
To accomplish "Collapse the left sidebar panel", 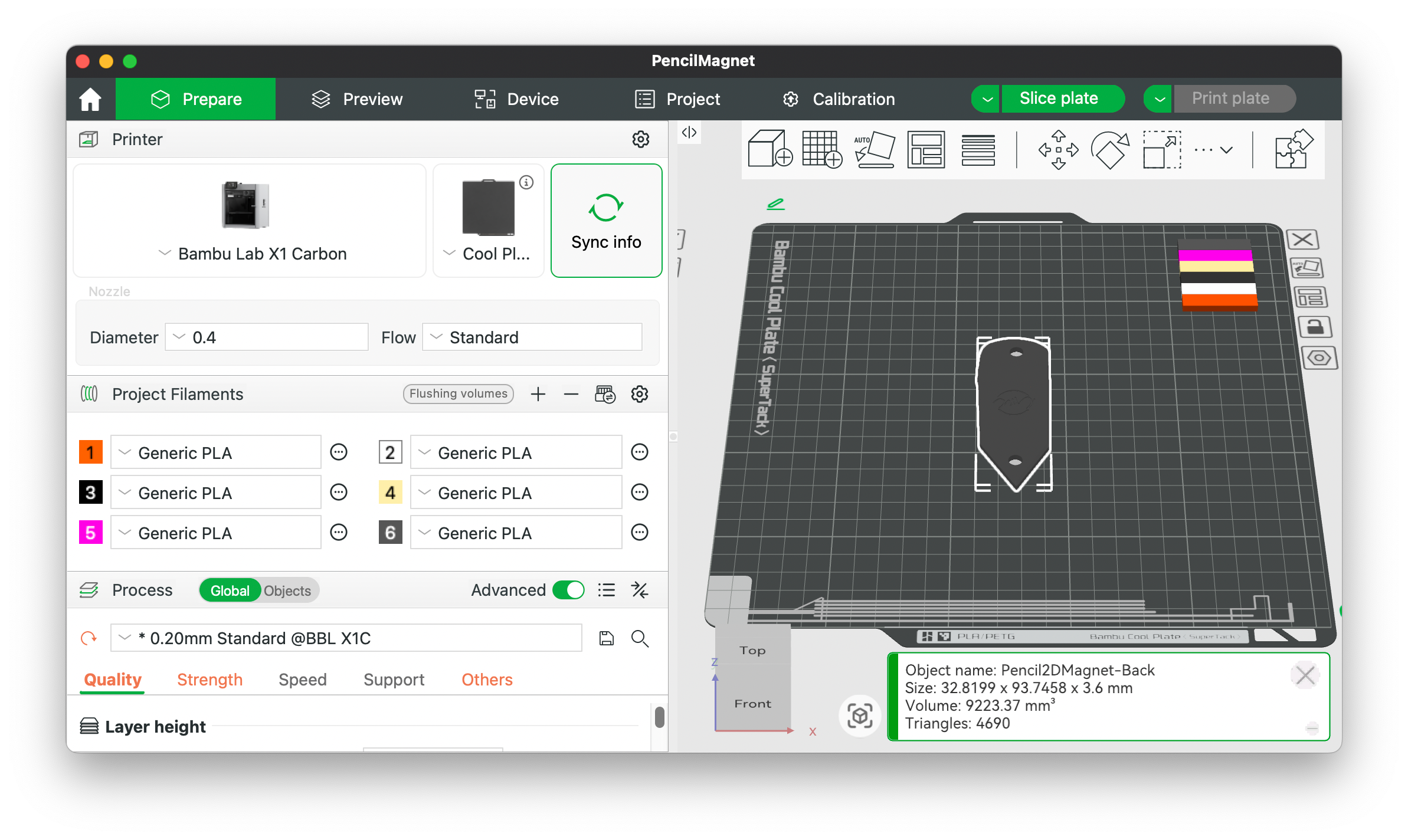I will [689, 132].
